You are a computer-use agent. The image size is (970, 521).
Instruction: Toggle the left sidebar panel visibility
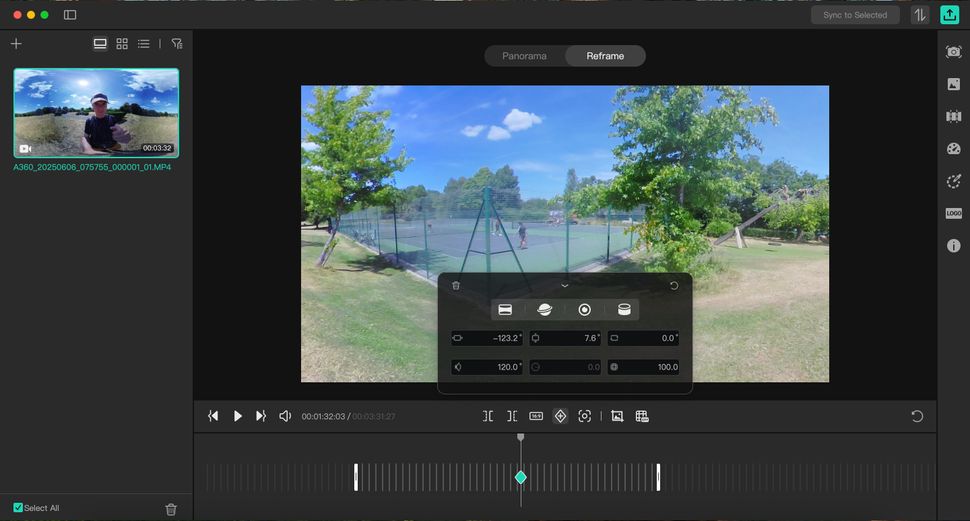click(70, 15)
